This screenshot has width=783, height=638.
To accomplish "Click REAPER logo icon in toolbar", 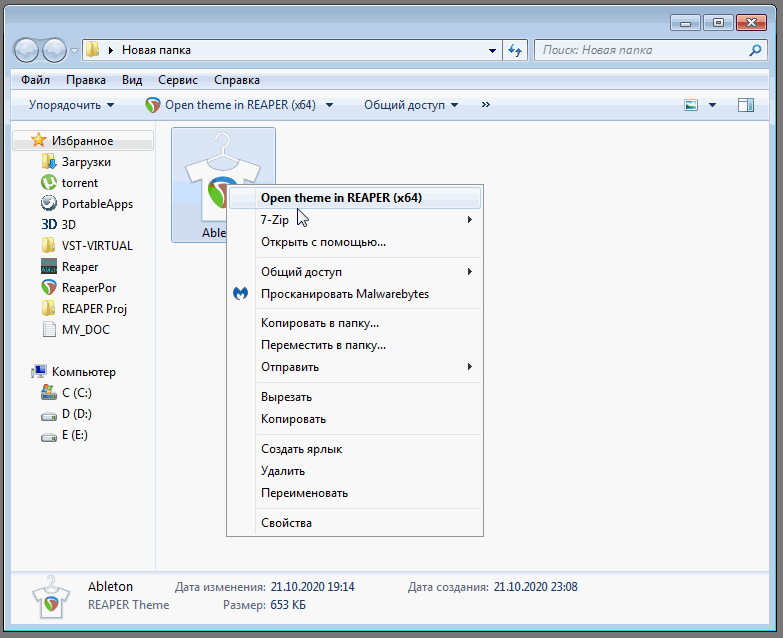I will click(153, 105).
